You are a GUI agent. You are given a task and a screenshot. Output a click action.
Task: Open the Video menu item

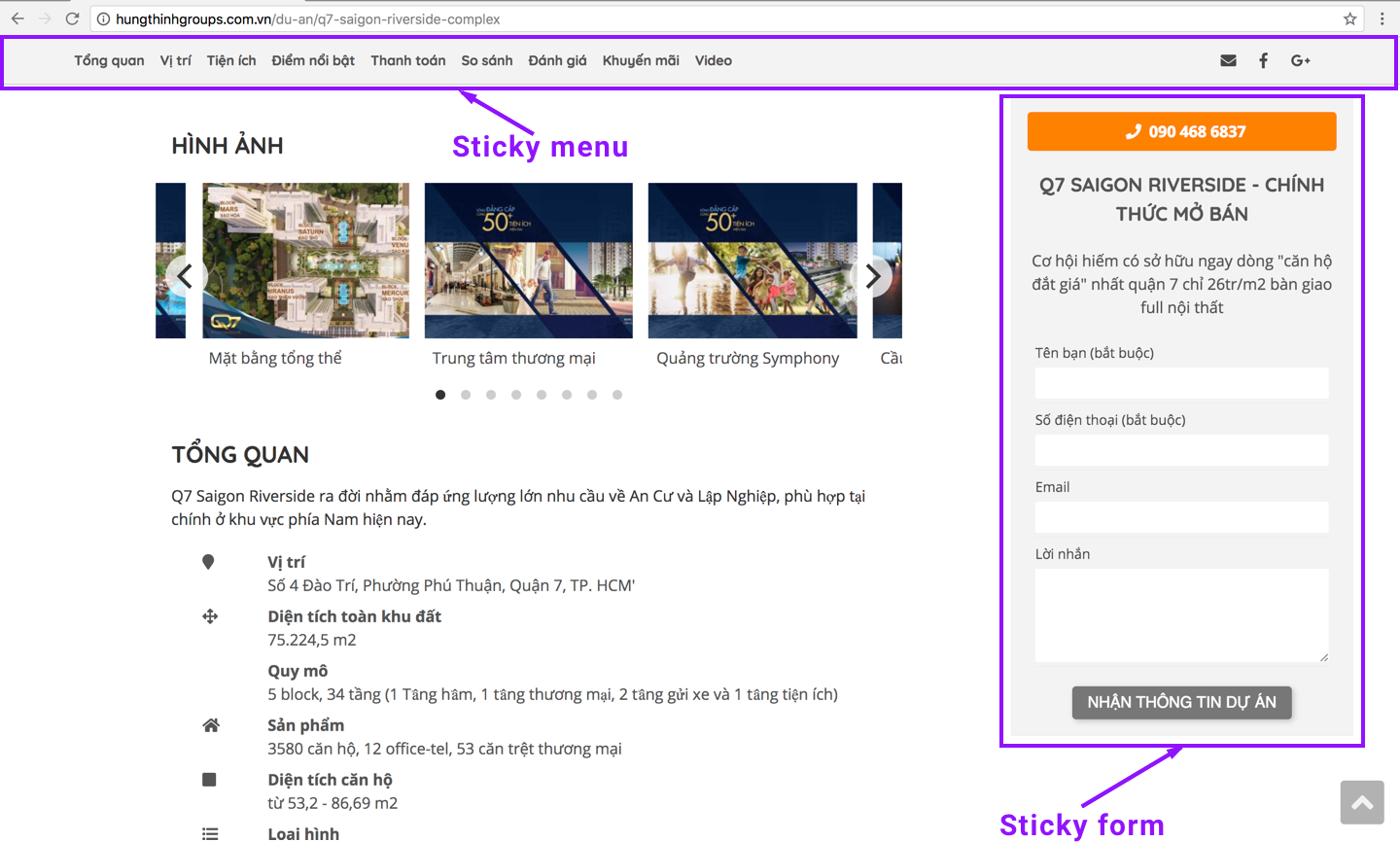click(x=714, y=60)
